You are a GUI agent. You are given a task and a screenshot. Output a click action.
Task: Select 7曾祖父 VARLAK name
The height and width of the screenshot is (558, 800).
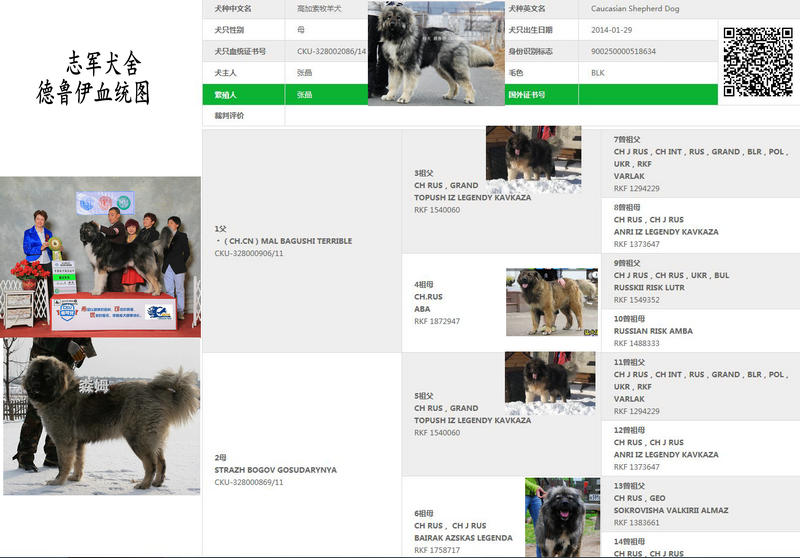tap(629, 176)
